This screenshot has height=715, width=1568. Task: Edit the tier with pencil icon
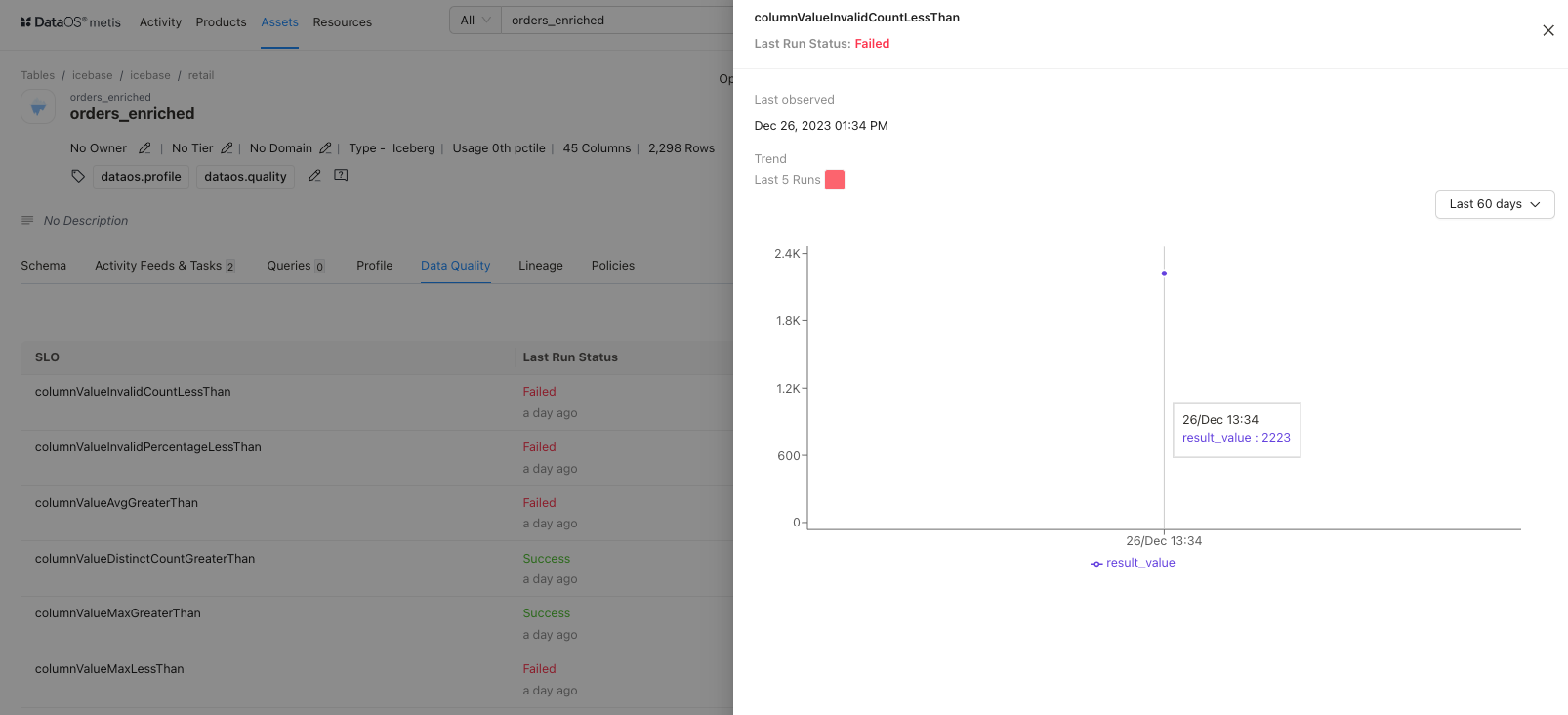click(227, 148)
